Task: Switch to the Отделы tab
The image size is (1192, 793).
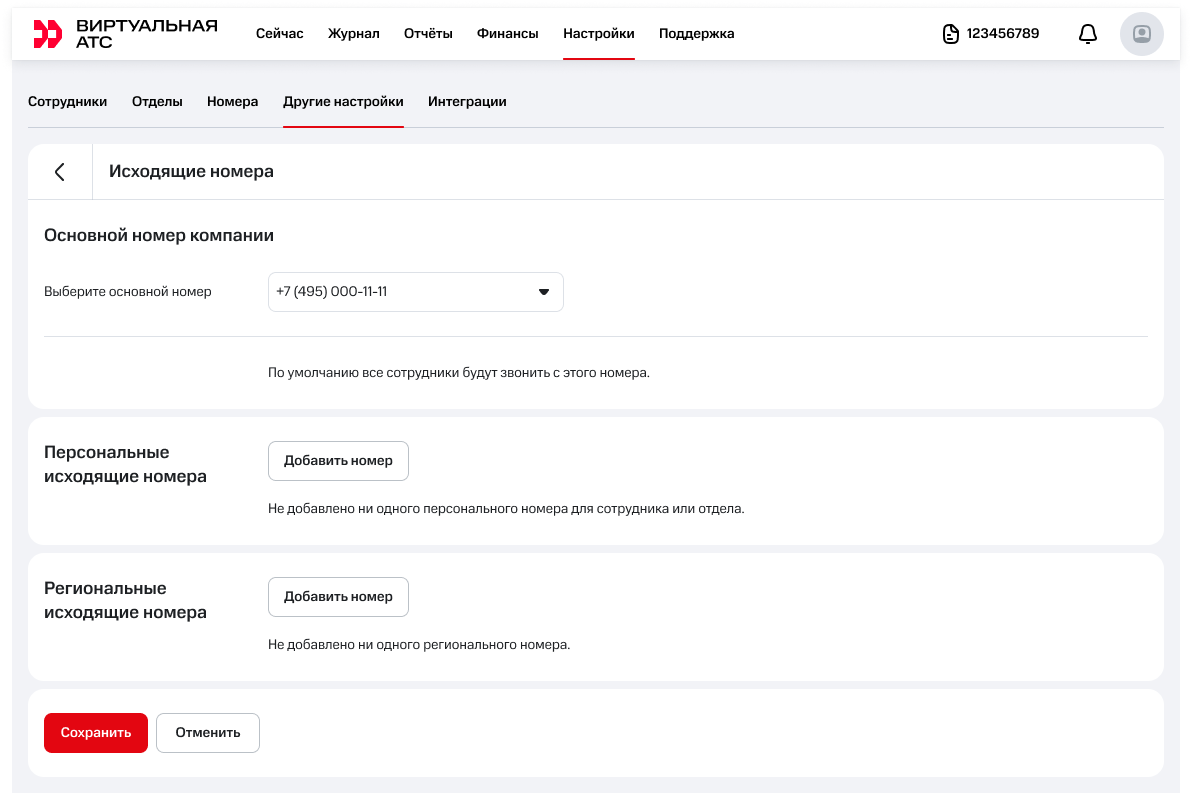Action: click(x=157, y=102)
